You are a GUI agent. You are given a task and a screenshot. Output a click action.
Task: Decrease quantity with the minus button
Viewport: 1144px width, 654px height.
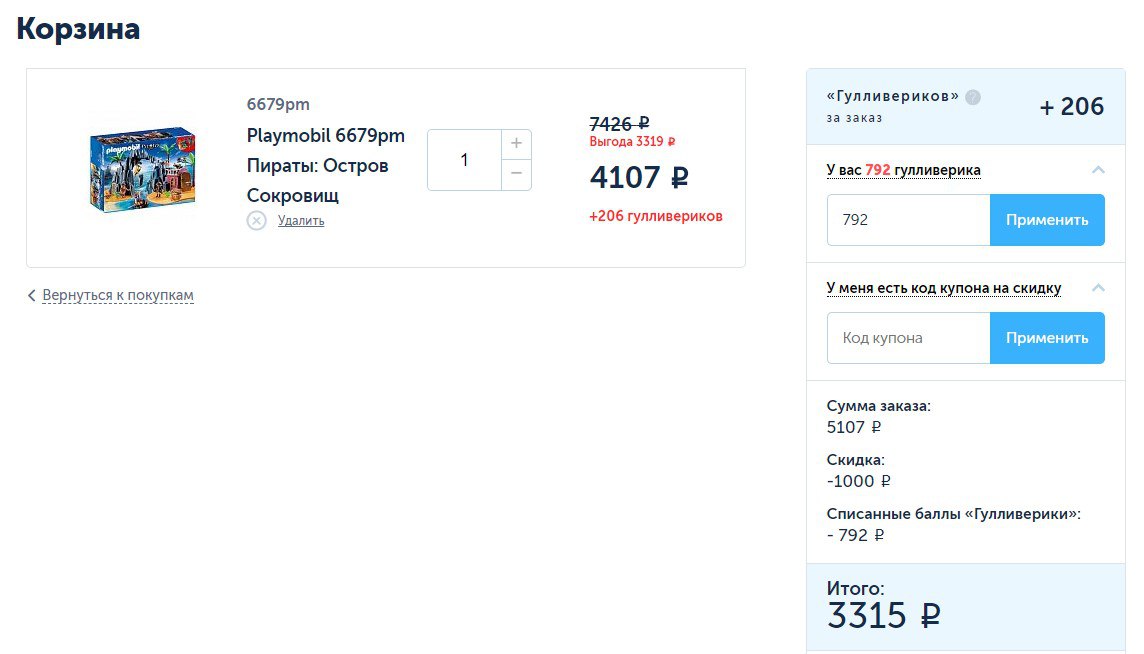coord(517,174)
